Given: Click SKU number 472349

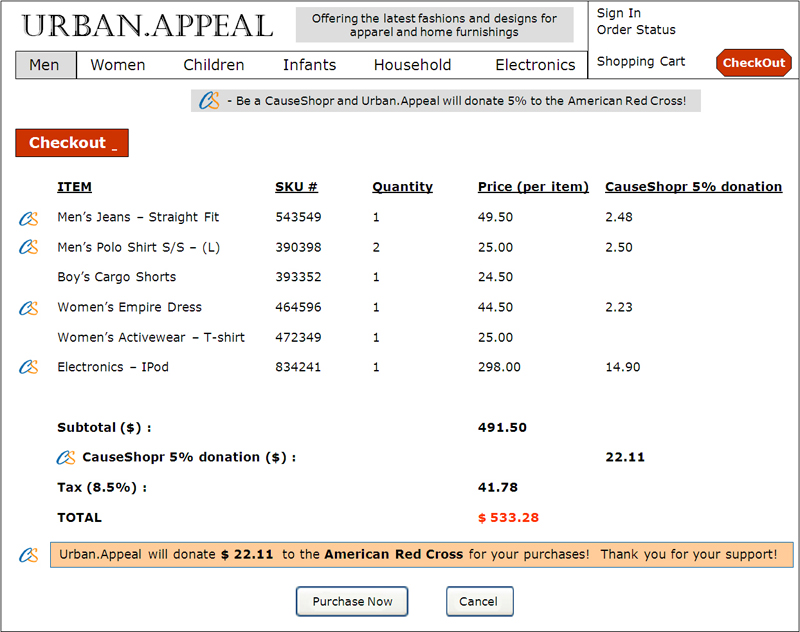Looking at the screenshot, I should click(298, 337).
